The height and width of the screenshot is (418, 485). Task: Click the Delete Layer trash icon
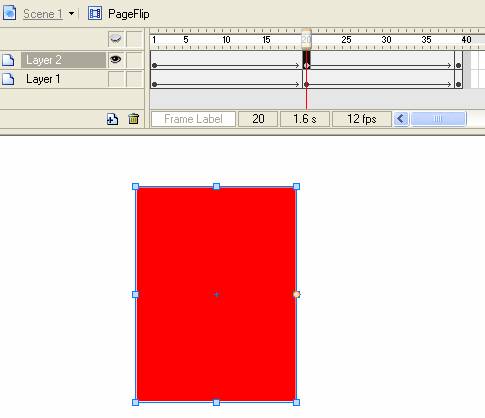(133, 119)
